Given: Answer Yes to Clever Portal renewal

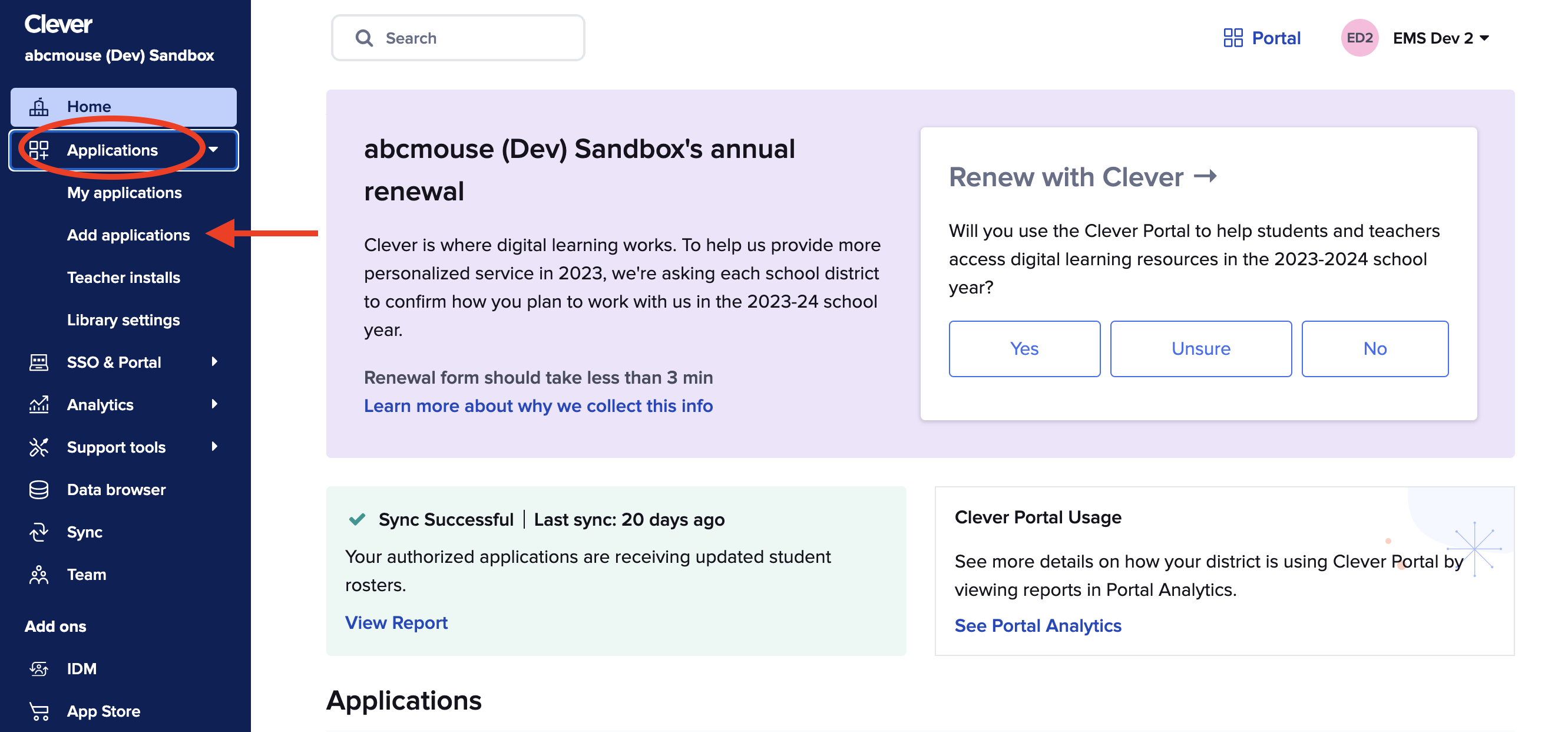Looking at the screenshot, I should pyautogui.click(x=1024, y=349).
